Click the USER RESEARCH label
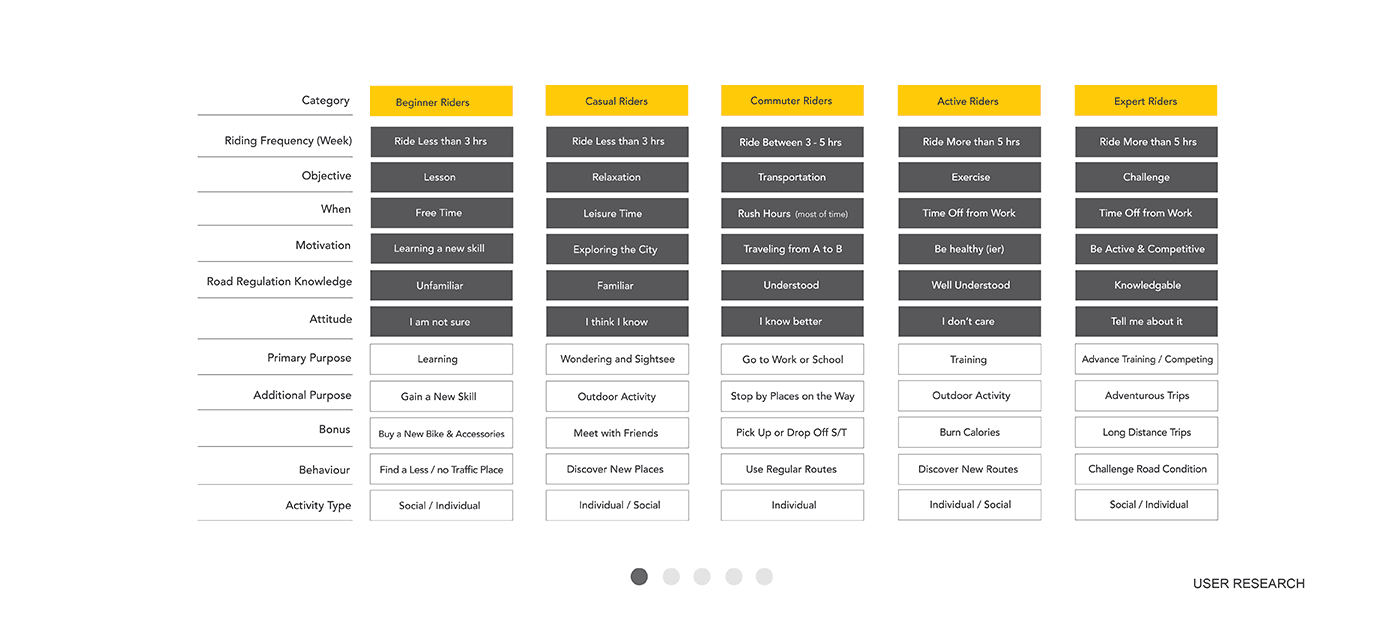This screenshot has width=1400, height=640. coord(1249,584)
